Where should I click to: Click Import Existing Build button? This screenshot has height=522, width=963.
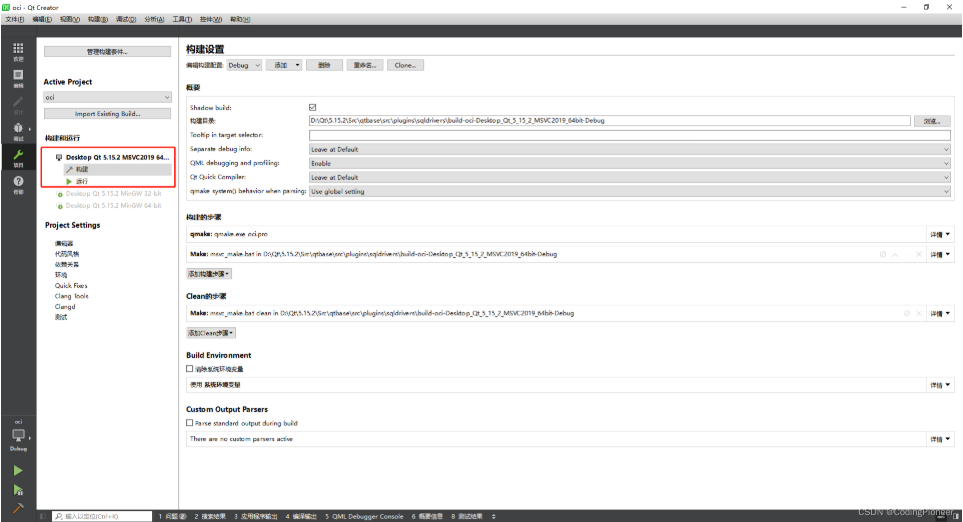click(107, 114)
